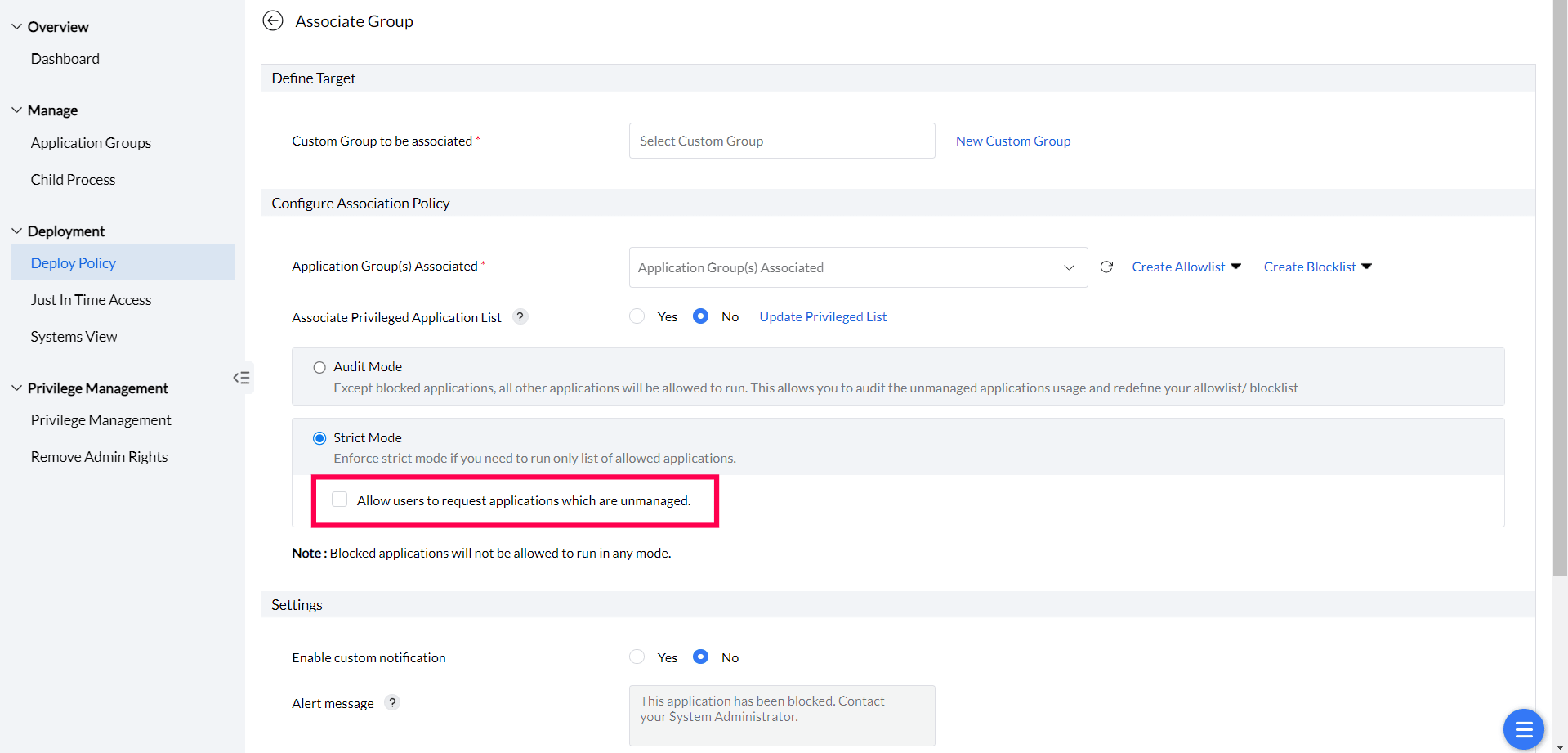Viewport: 1568px width, 753px height.
Task: Click the refresh icon beside application groups
Action: [1106, 267]
